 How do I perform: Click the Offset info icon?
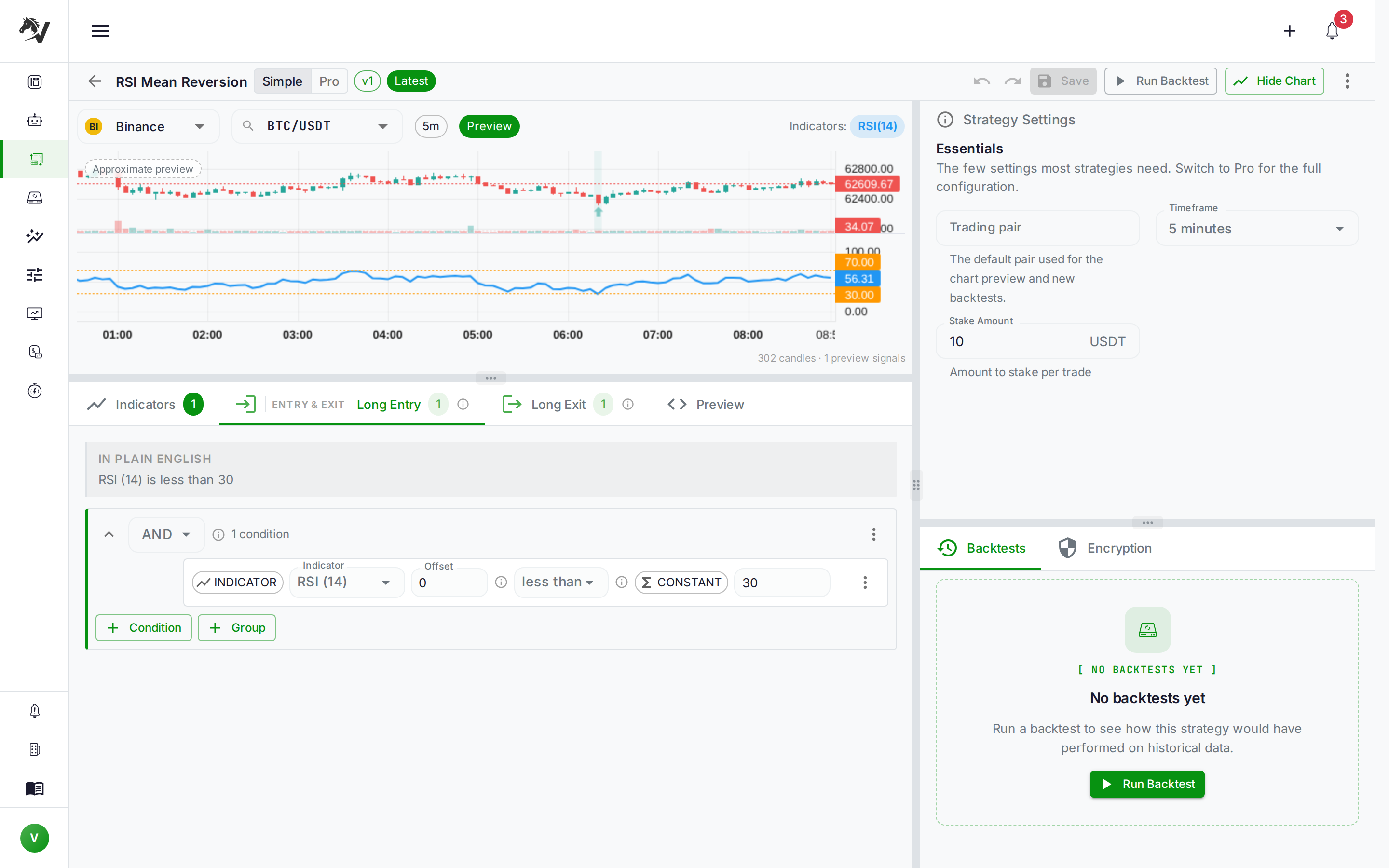click(x=501, y=582)
